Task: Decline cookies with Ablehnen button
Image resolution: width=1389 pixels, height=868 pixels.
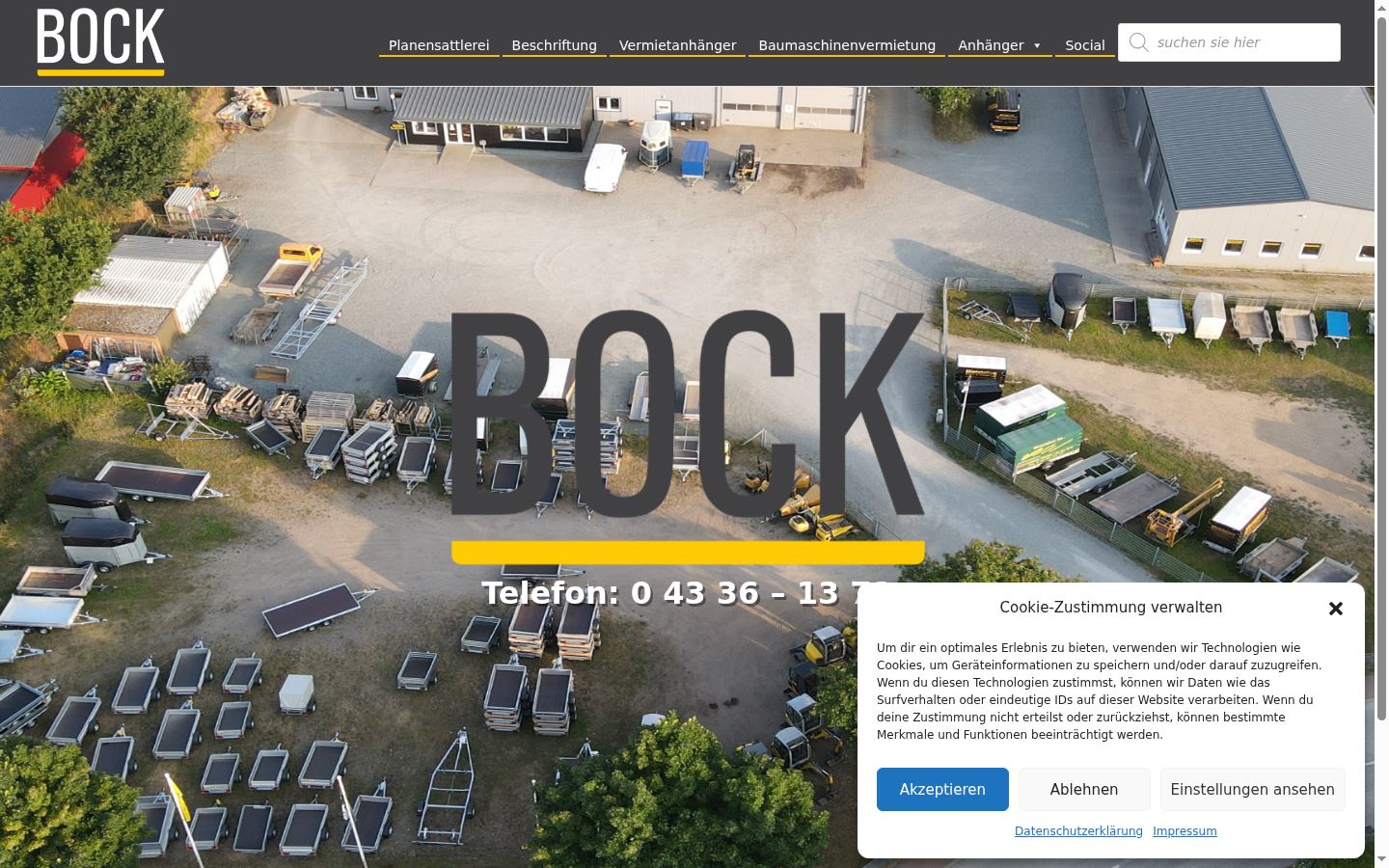Action: pyautogui.click(x=1084, y=789)
